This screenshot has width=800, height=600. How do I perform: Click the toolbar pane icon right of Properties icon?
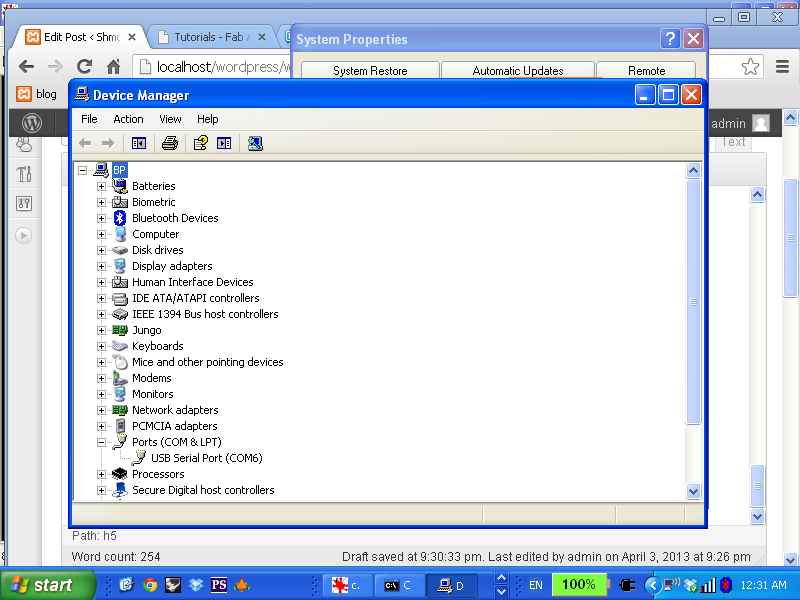(224, 143)
